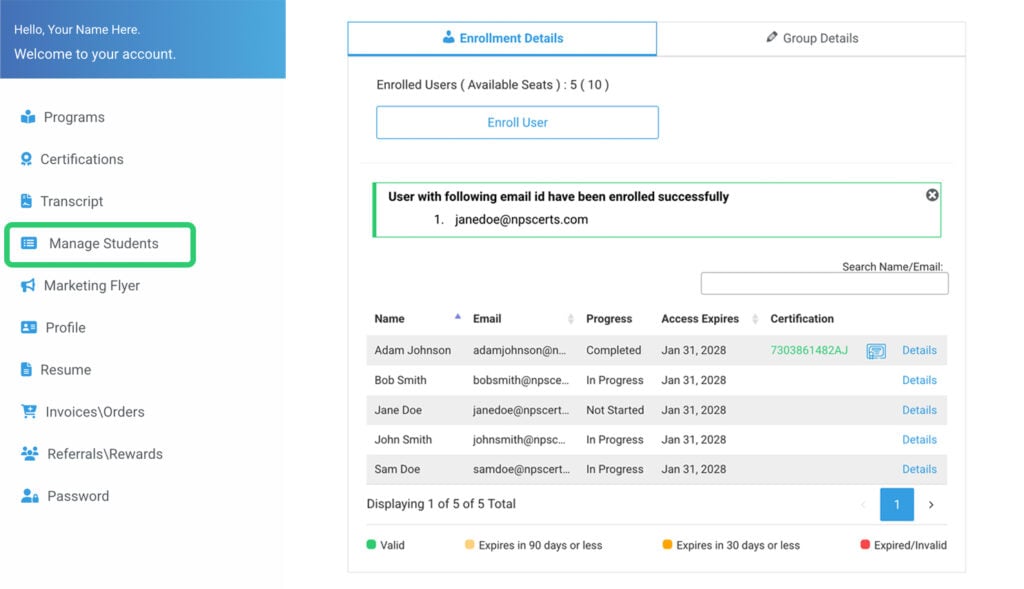Click the Certifications ribbon icon
This screenshot has height=589, width=1024.
(26, 159)
